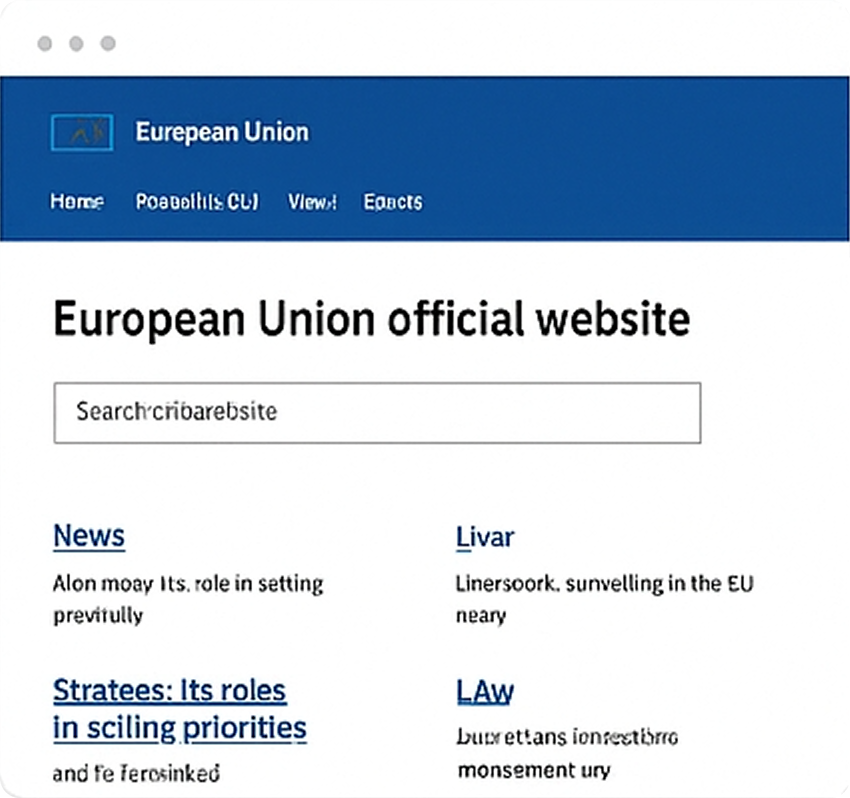This screenshot has height=798, width=850.
Task: Click the search website input field
Action: click(375, 412)
